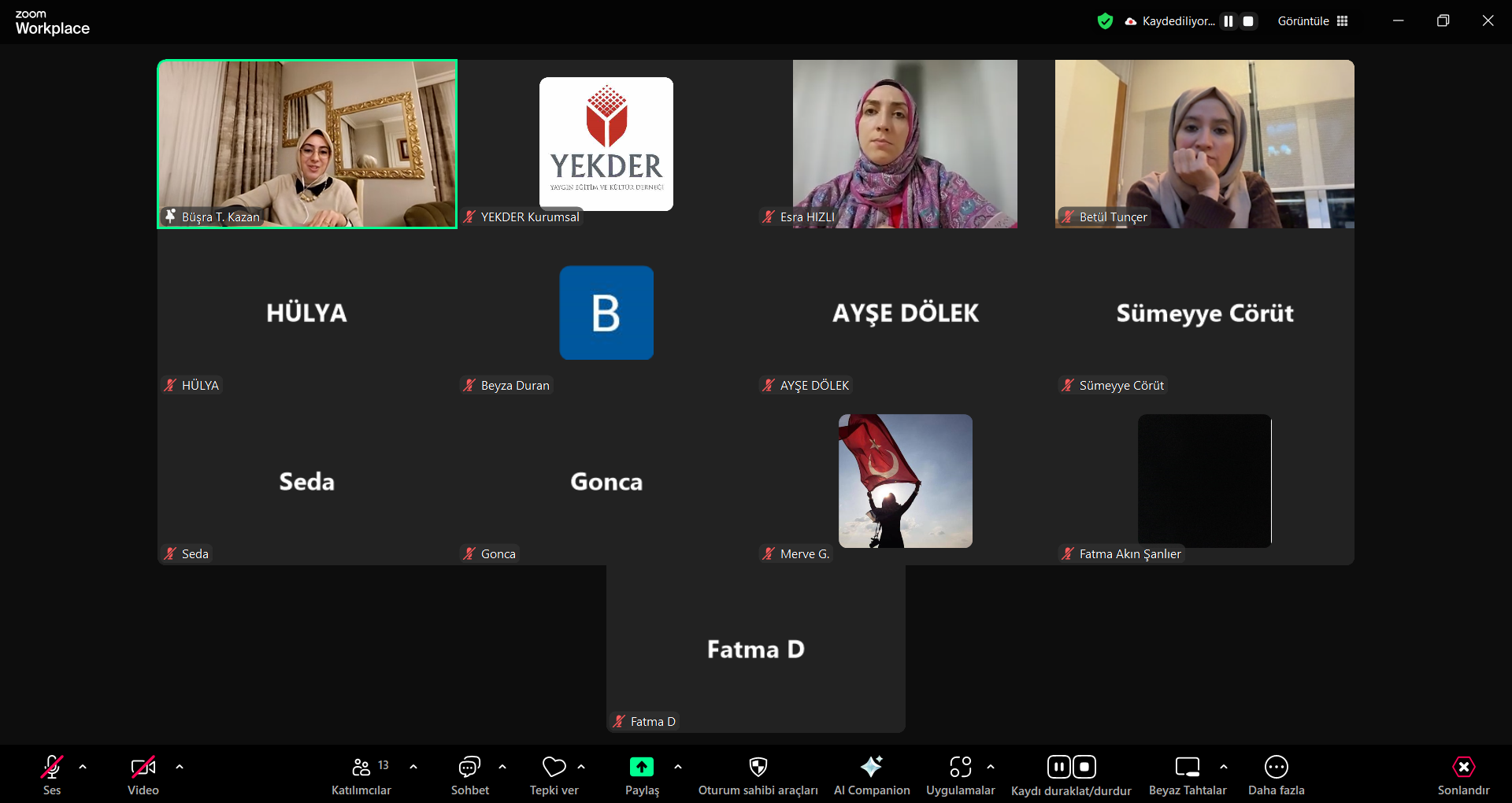Open the Sohbet chat panel
This screenshot has width=1512, height=803.
(470, 775)
